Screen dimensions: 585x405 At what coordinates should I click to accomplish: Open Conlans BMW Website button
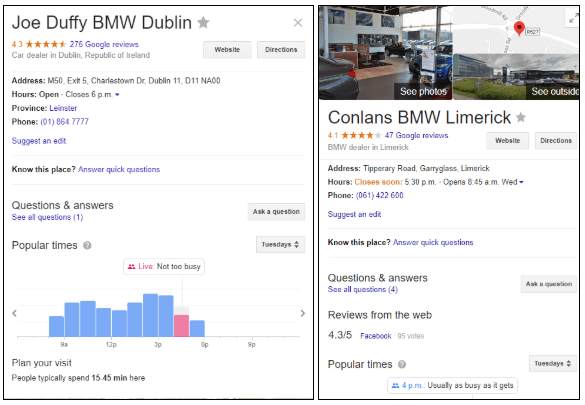pyautogui.click(x=507, y=141)
